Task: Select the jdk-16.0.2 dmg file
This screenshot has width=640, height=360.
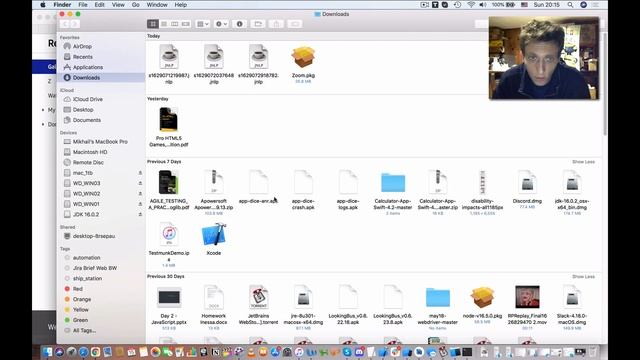Action: [572, 182]
